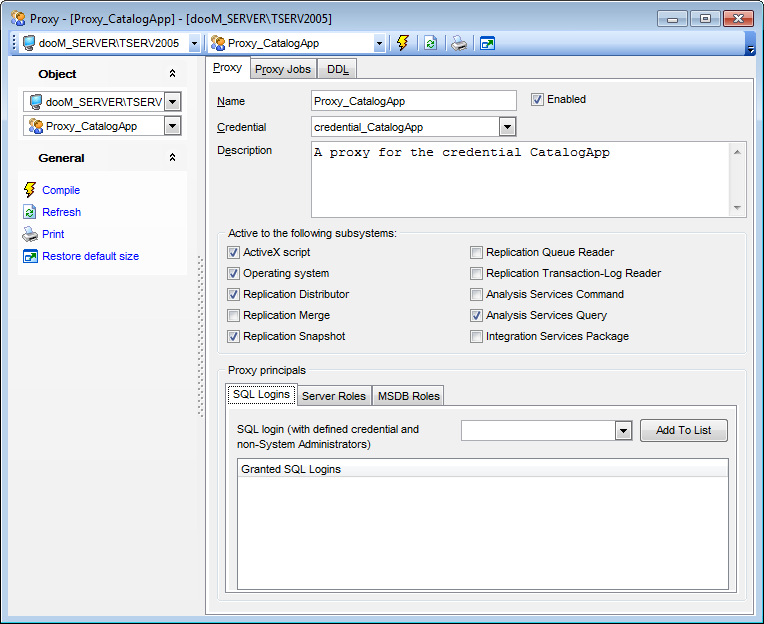Image resolution: width=764 pixels, height=624 pixels.
Task: Click the Print icon in the toolbar
Action: click(458, 43)
